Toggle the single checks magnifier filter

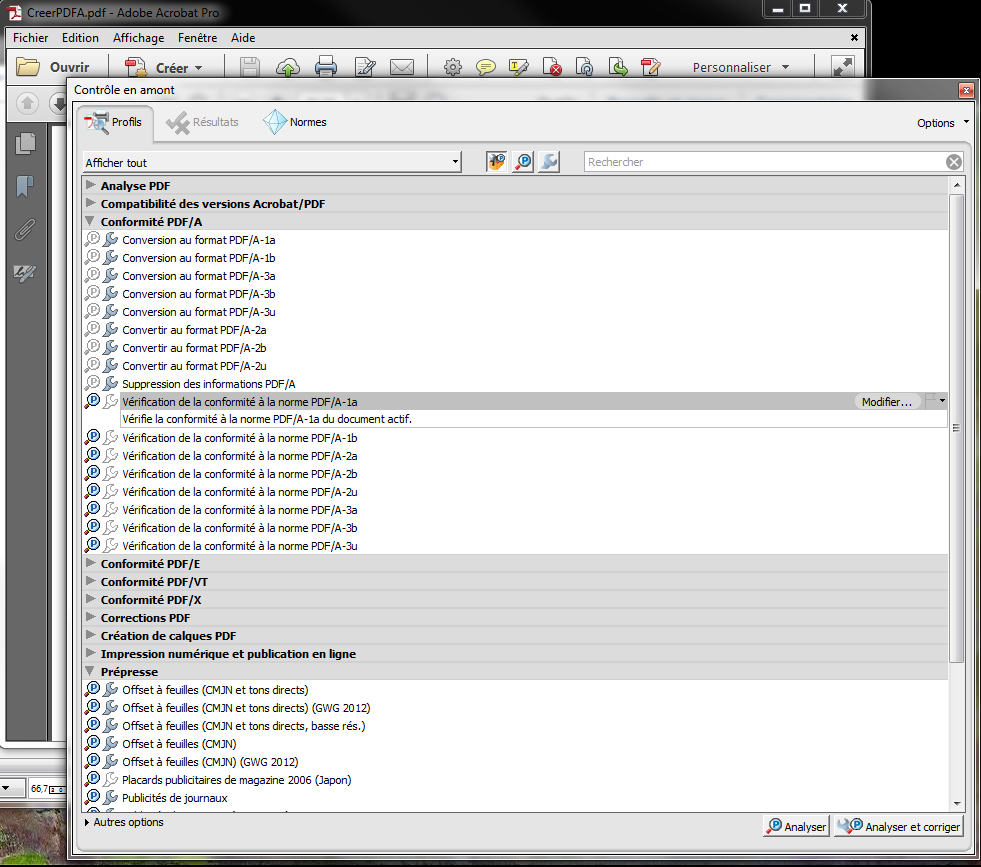tap(522, 162)
